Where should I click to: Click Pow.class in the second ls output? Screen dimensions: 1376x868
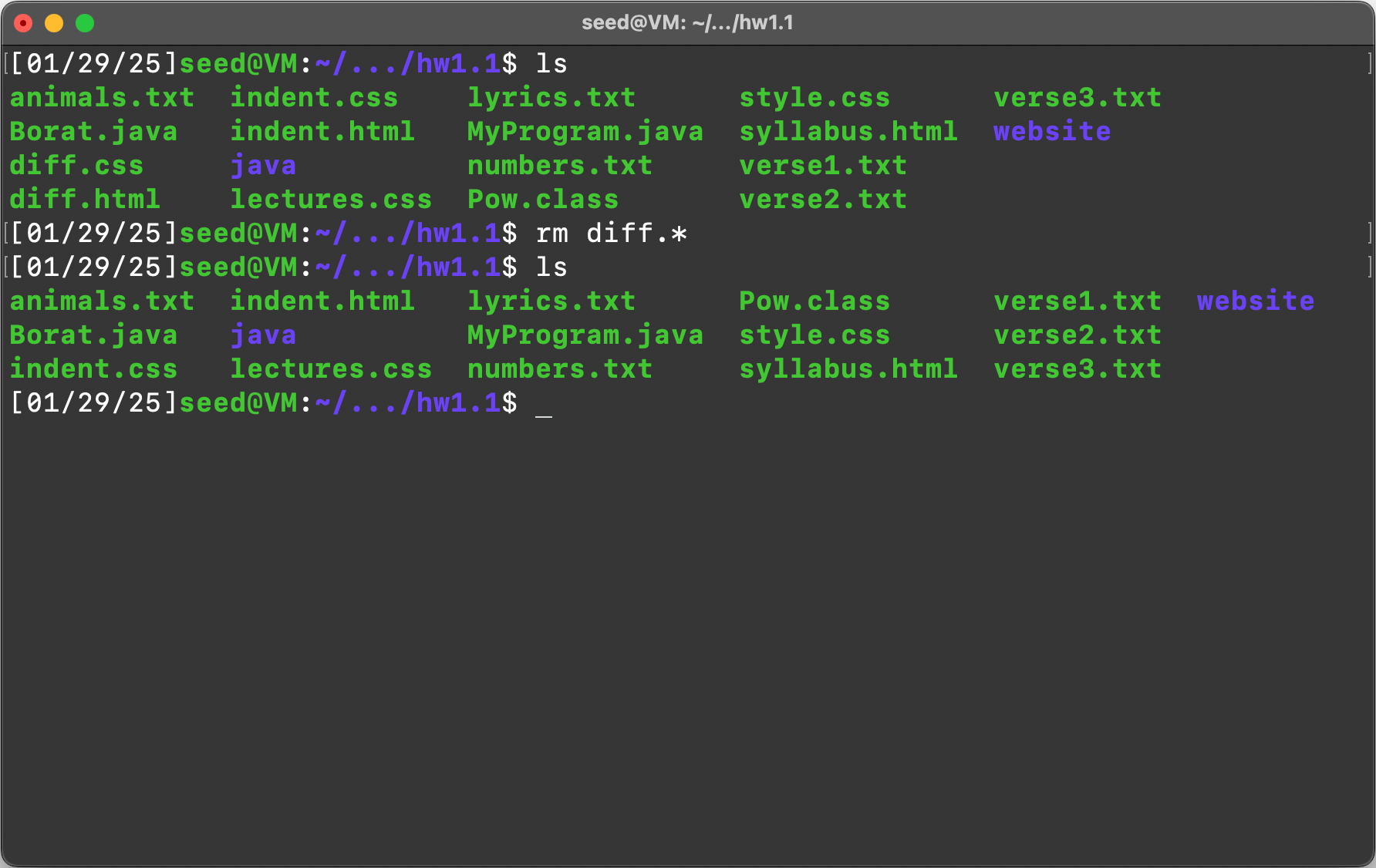814,301
